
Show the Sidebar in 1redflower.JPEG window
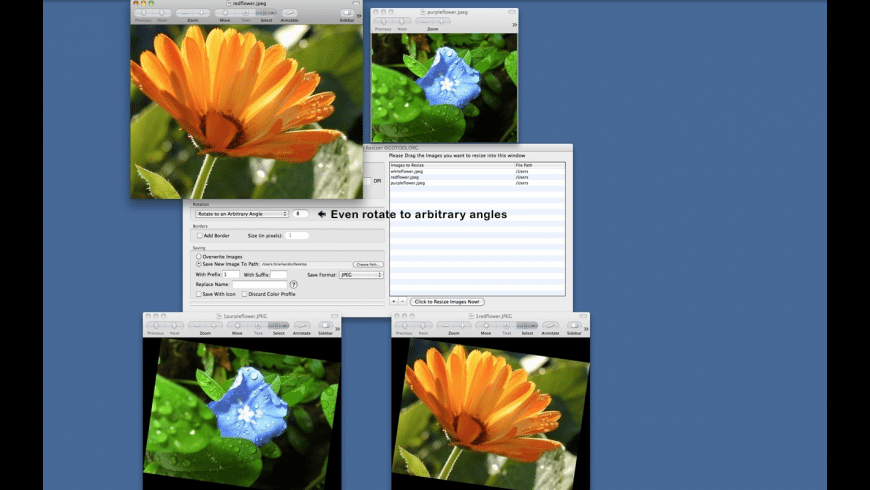pyautogui.click(x=574, y=325)
